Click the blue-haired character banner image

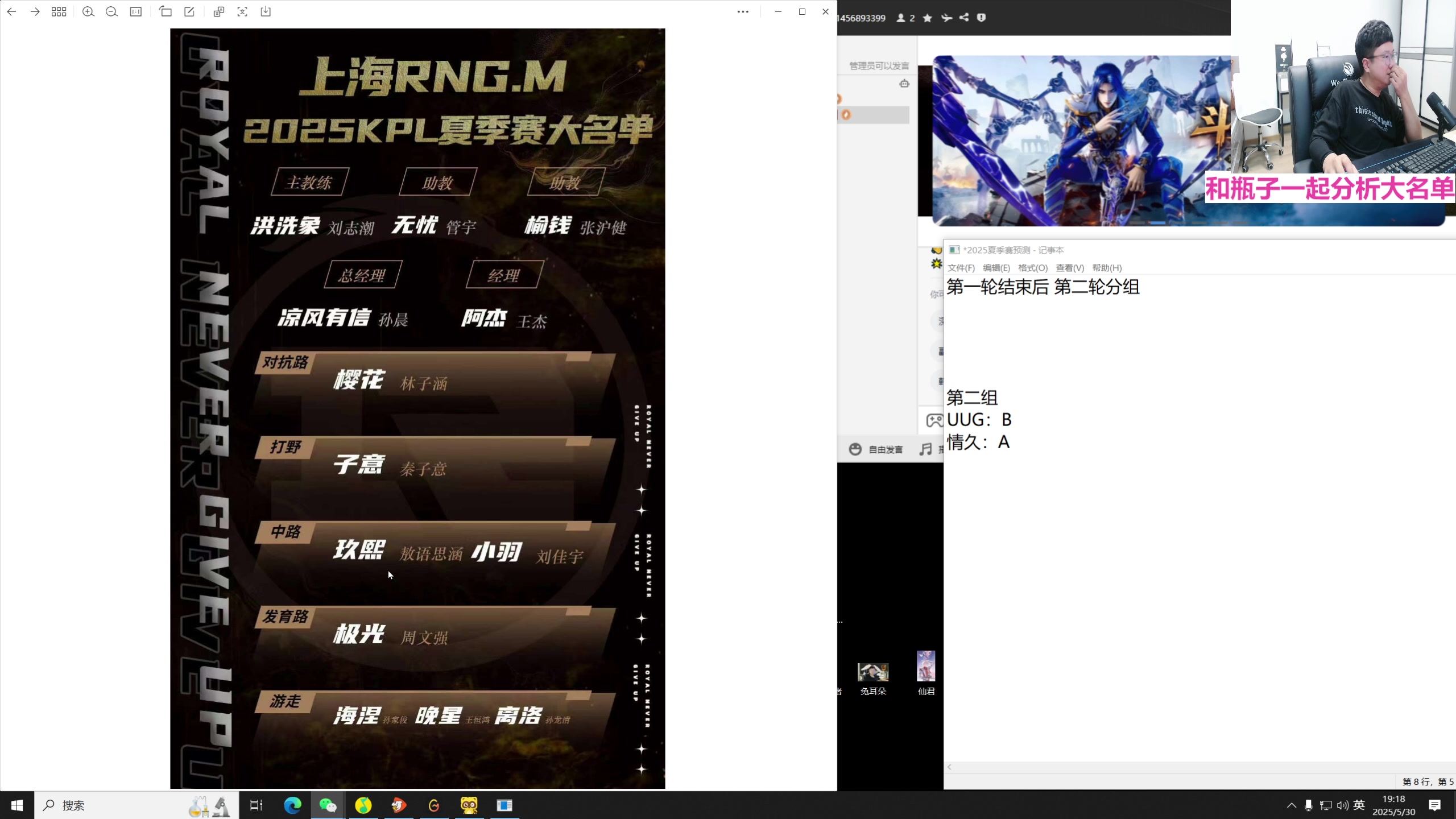(1081, 140)
